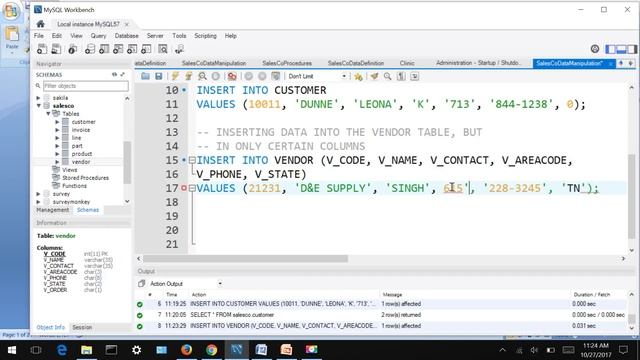Expand the customer table node

(x=57, y=122)
